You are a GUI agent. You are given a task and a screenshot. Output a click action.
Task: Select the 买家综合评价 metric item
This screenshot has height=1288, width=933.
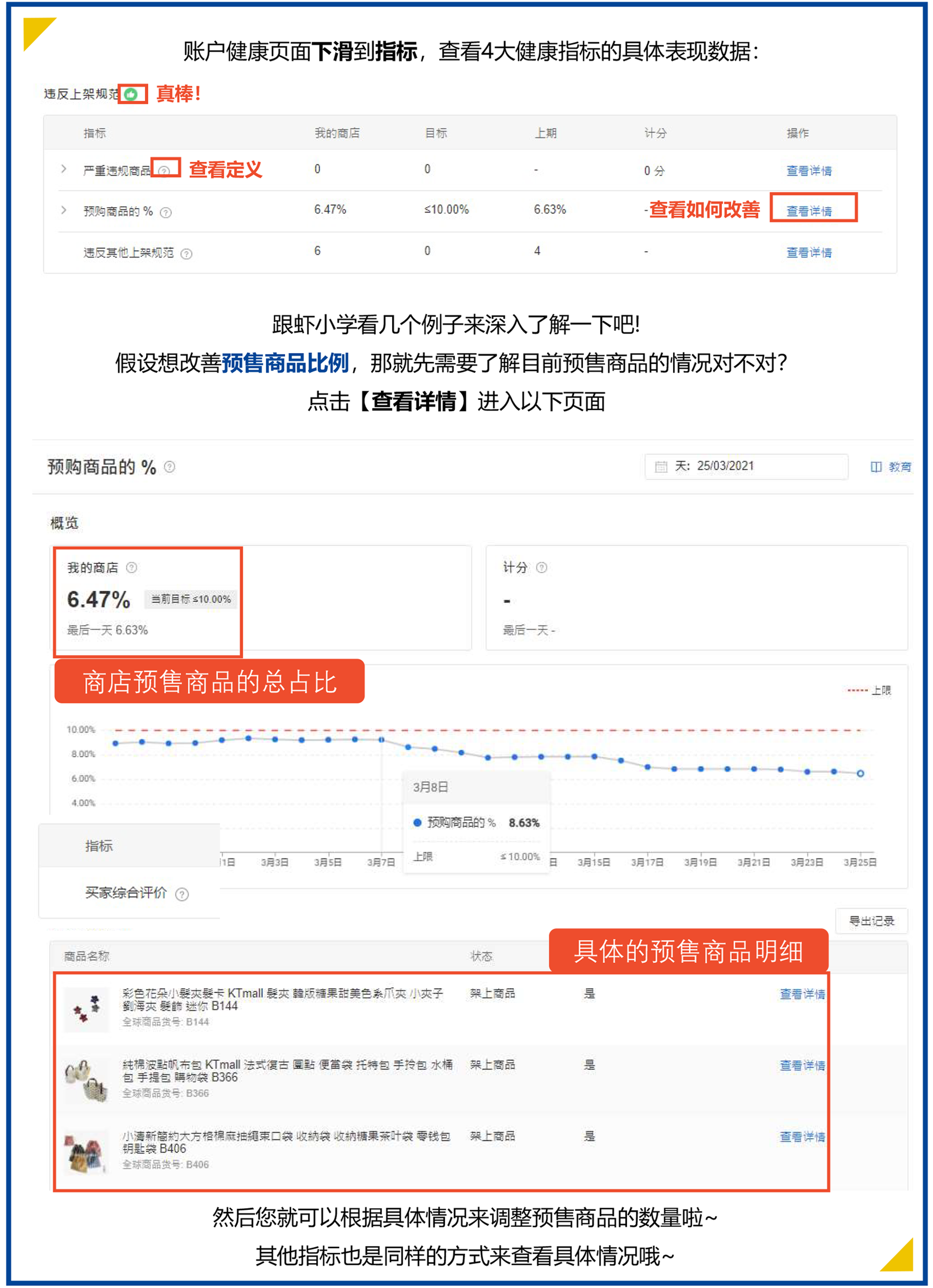pyautogui.click(x=126, y=893)
